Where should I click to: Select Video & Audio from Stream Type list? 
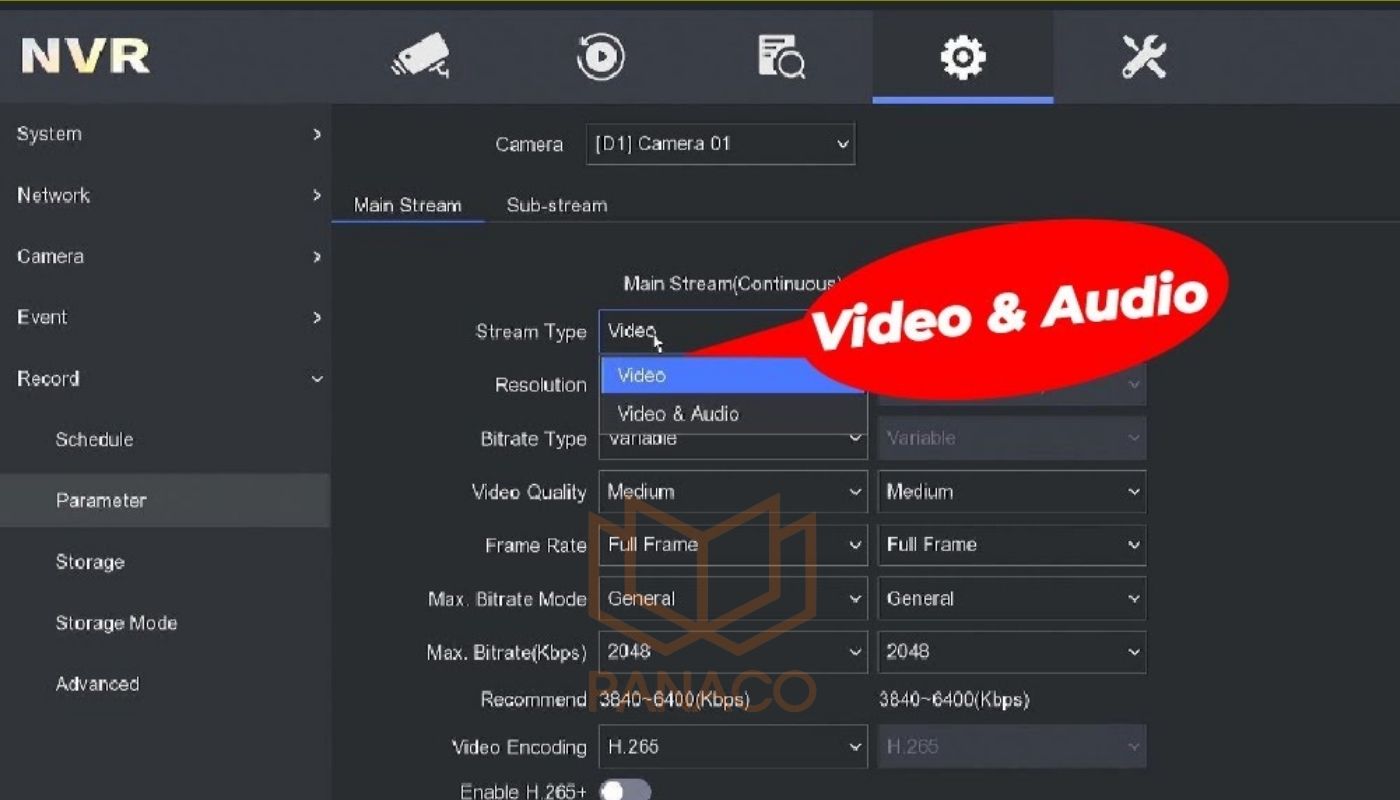coord(678,413)
